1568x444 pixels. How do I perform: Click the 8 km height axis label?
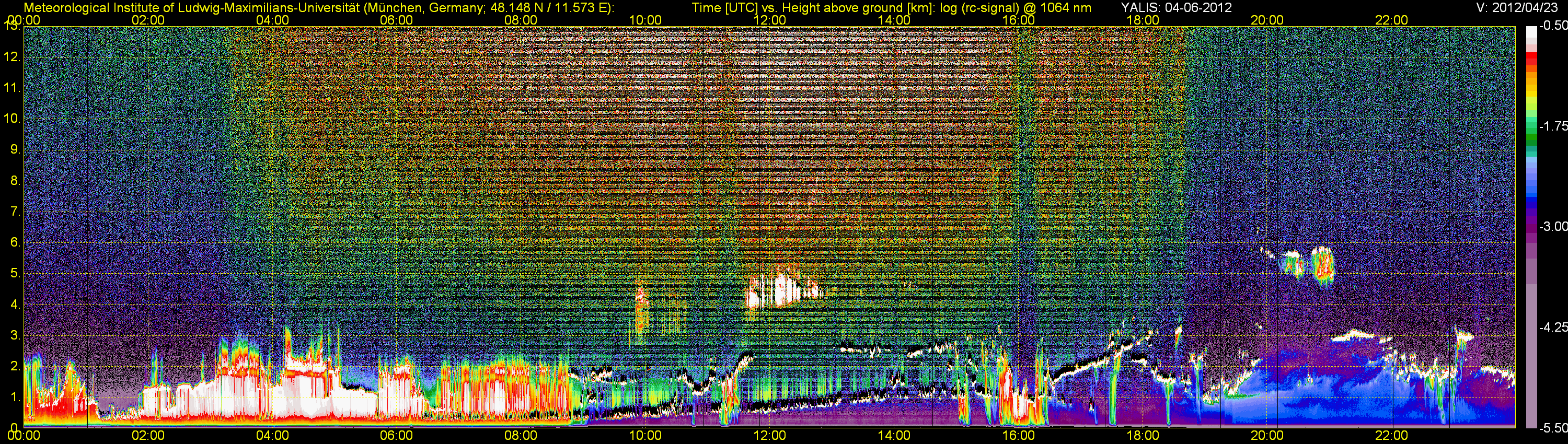tap(16, 181)
